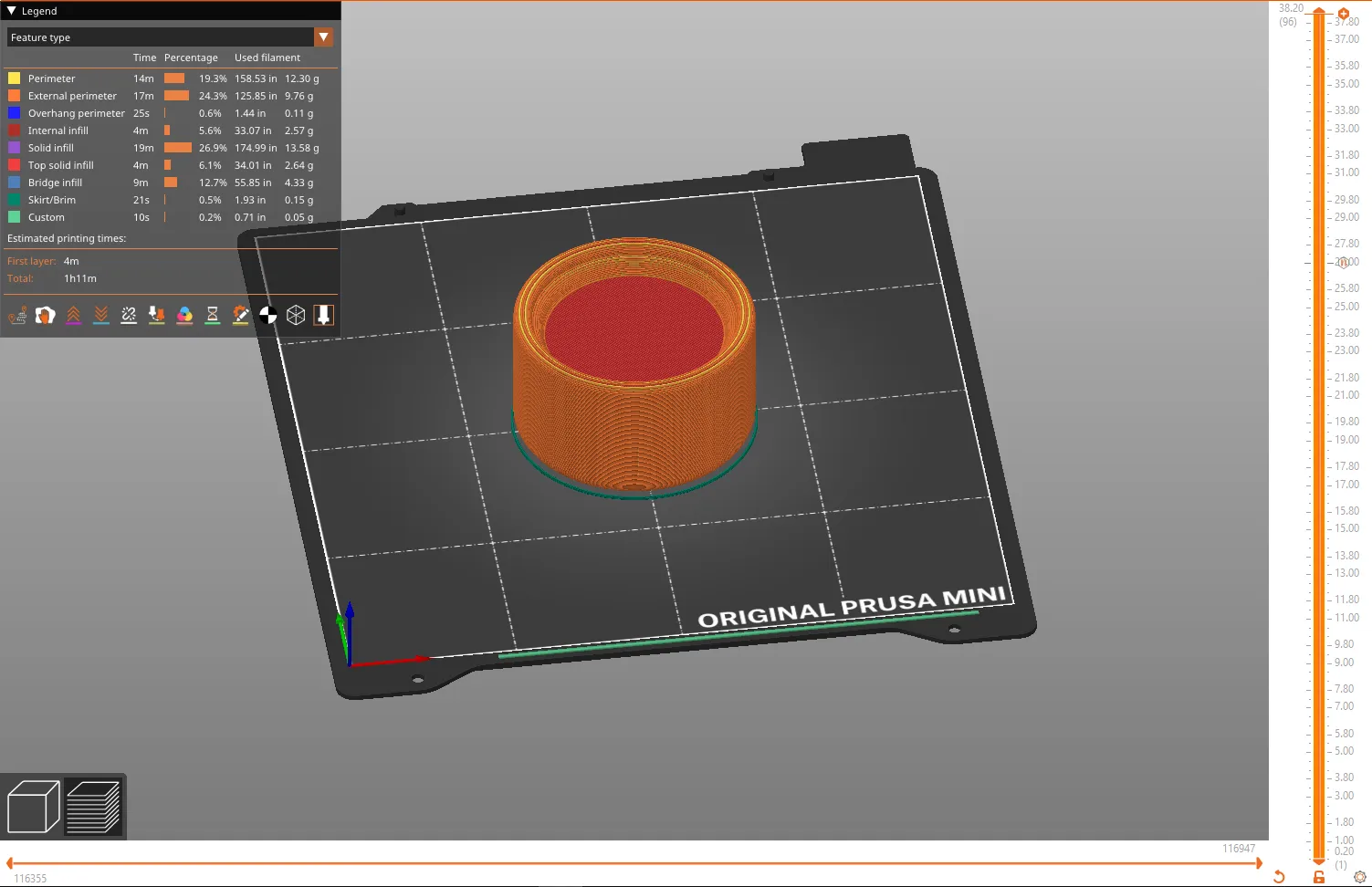
Task: Toggle wipe moves visibility icon
Action: pos(45,316)
